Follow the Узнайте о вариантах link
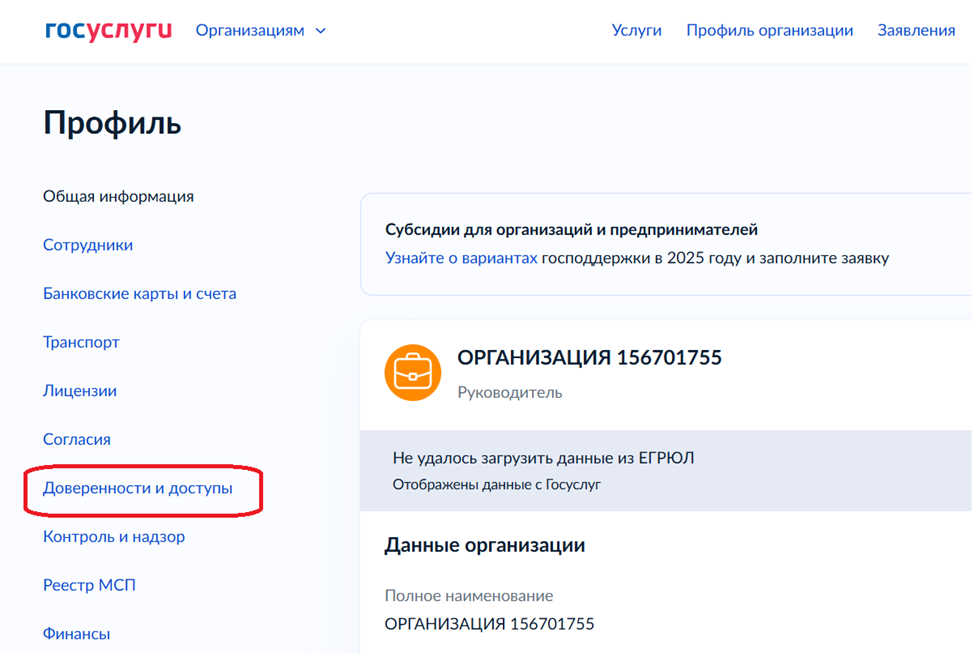 pos(461,258)
